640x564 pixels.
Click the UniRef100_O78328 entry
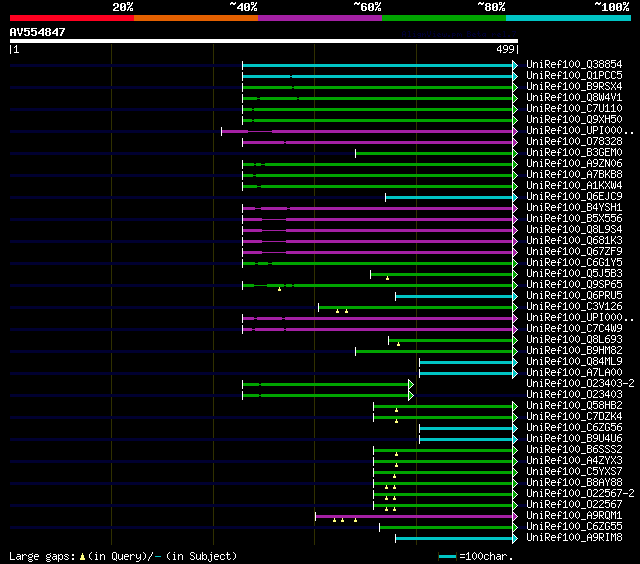[x=574, y=142]
